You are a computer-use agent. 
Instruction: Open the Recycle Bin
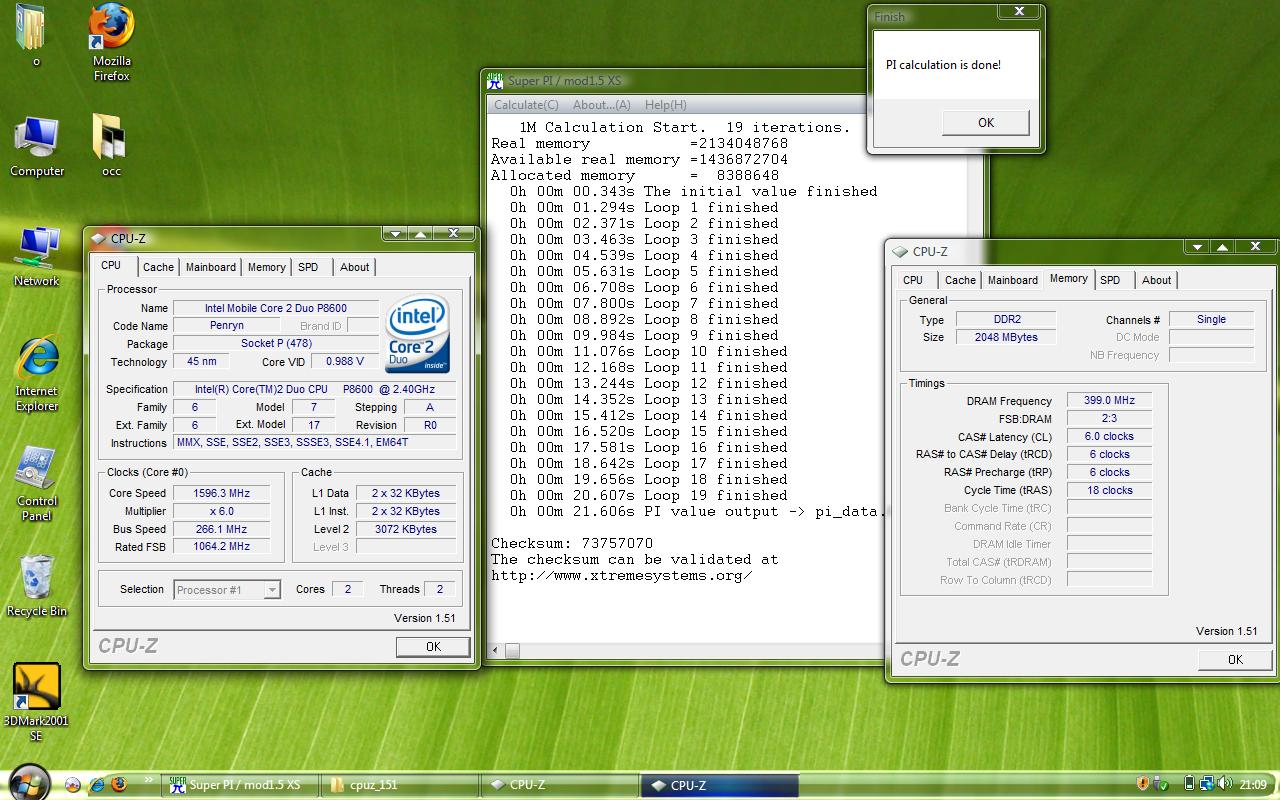pyautogui.click(x=37, y=586)
